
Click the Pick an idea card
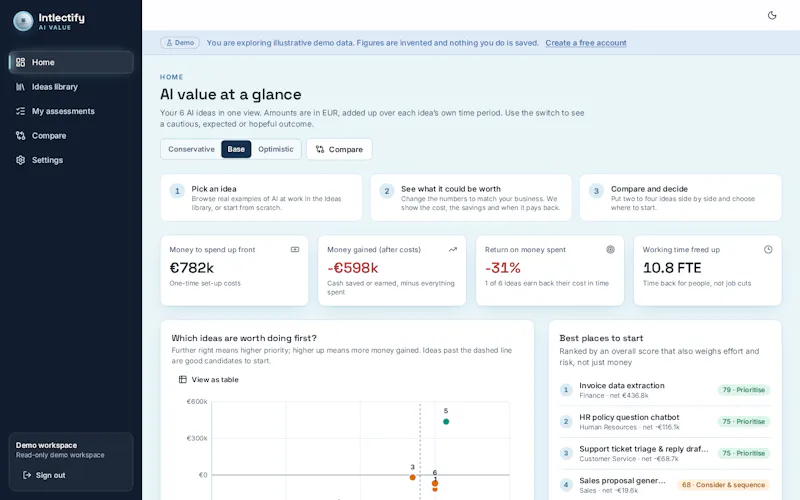tap(261, 197)
